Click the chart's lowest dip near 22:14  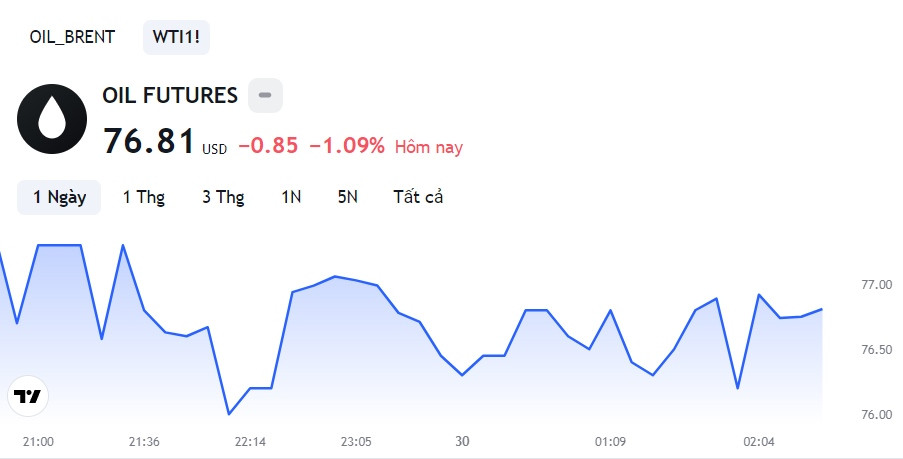229,414
